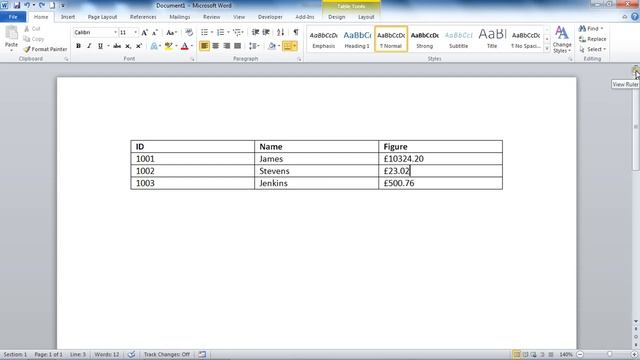Expand the Styles gallery More arrow
This screenshot has height=360, width=640.
click(x=547, y=49)
